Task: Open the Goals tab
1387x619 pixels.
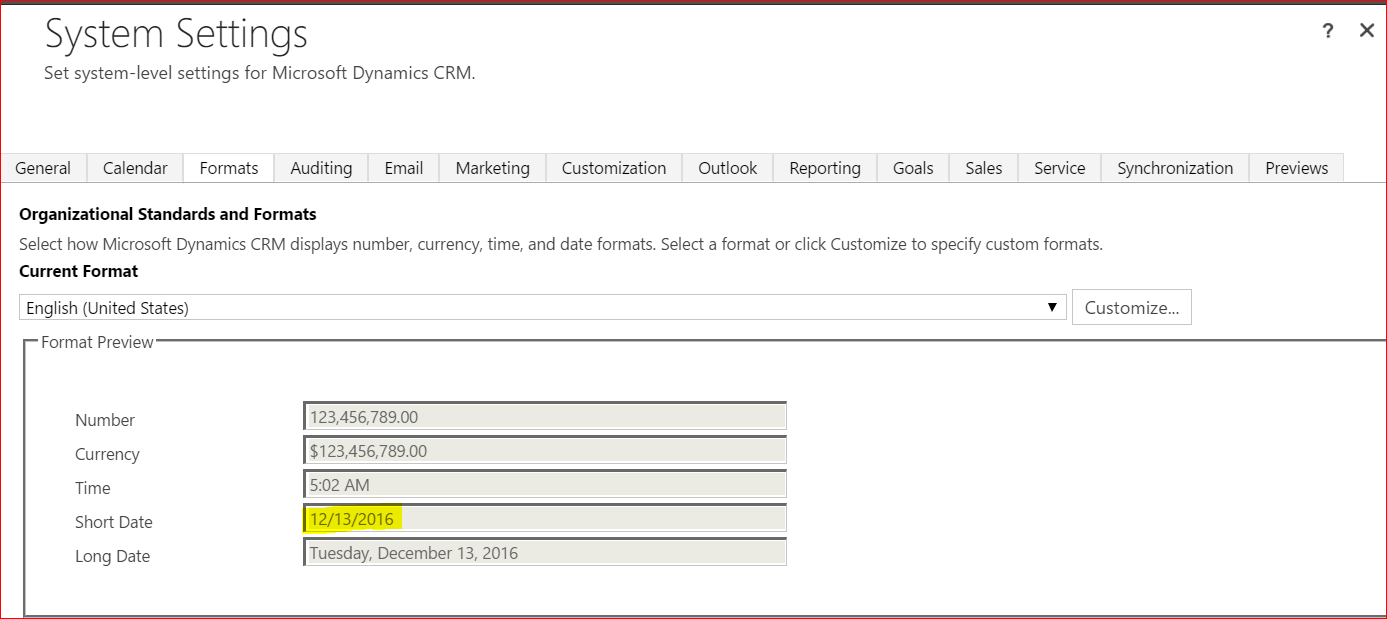Action: (x=912, y=168)
